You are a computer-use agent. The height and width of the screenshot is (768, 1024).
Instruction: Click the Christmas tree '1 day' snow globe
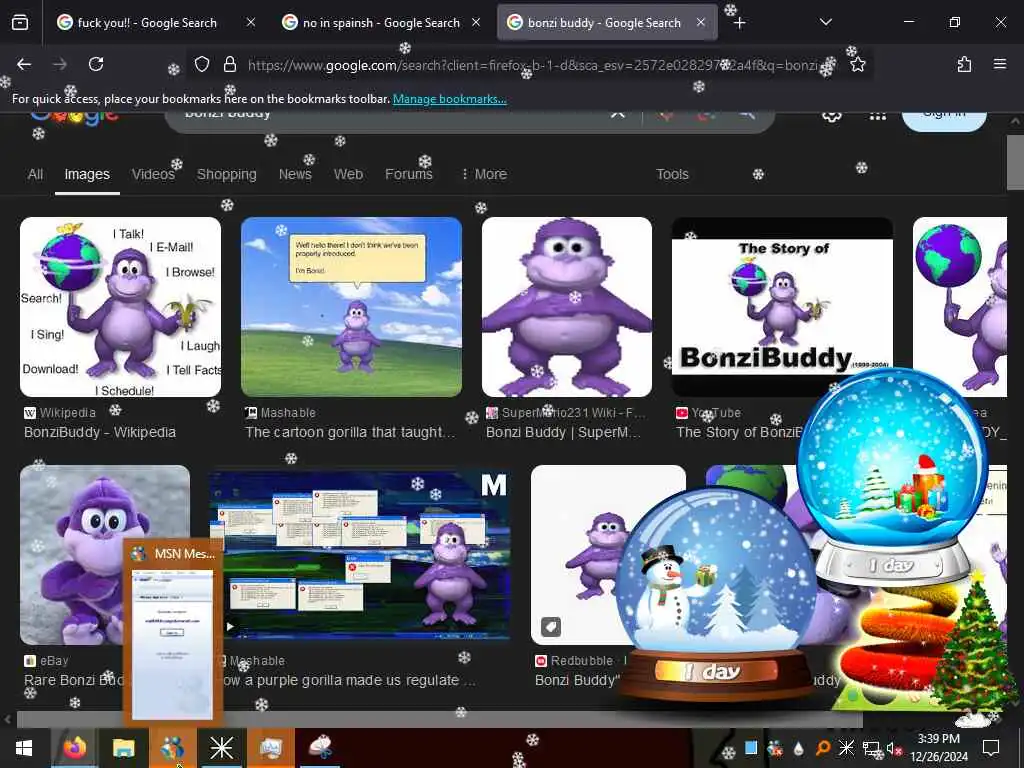tap(893, 477)
